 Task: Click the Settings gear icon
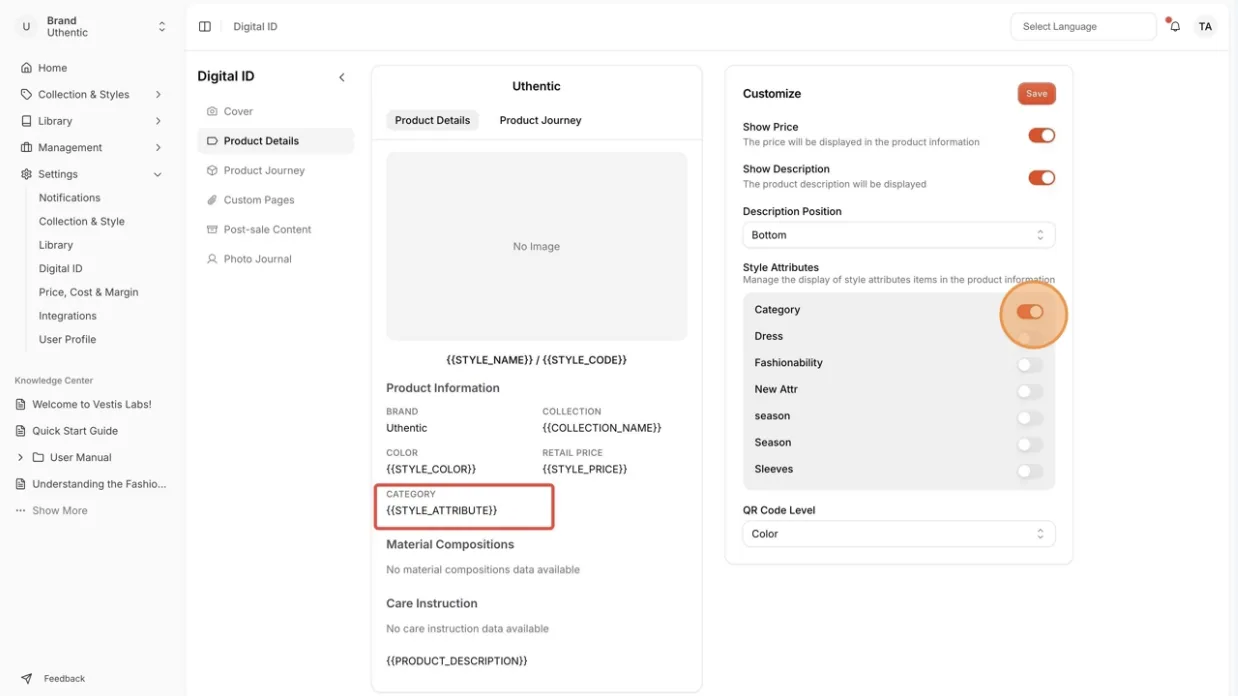pyautogui.click(x=26, y=174)
